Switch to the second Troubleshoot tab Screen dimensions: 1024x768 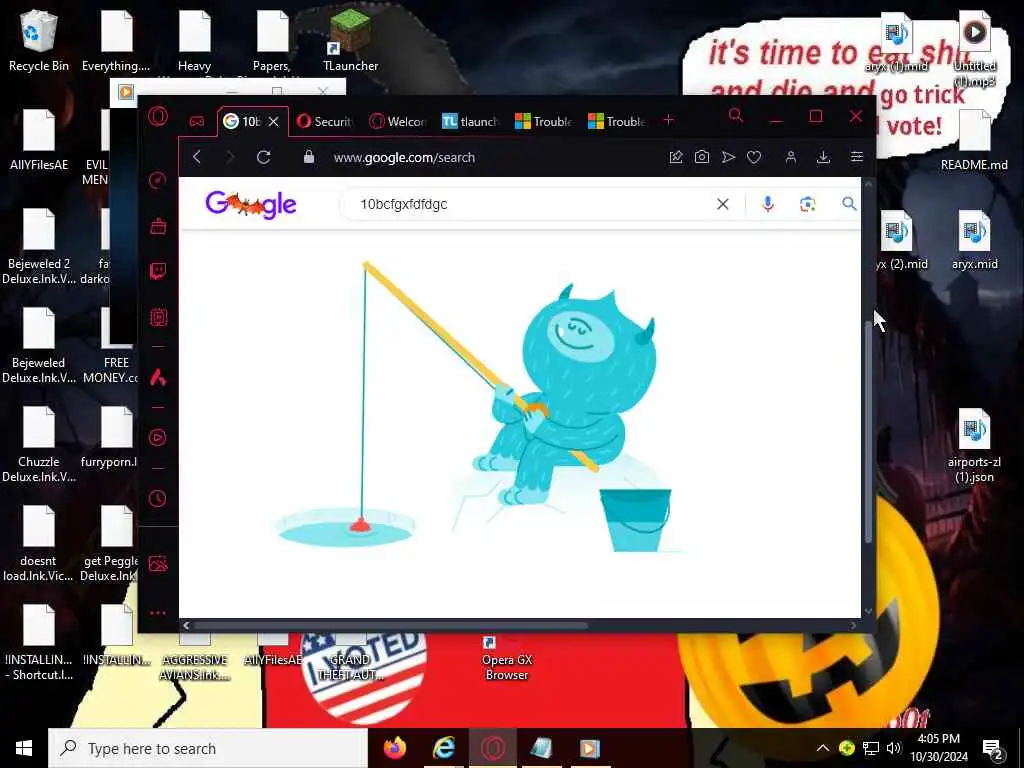point(616,121)
